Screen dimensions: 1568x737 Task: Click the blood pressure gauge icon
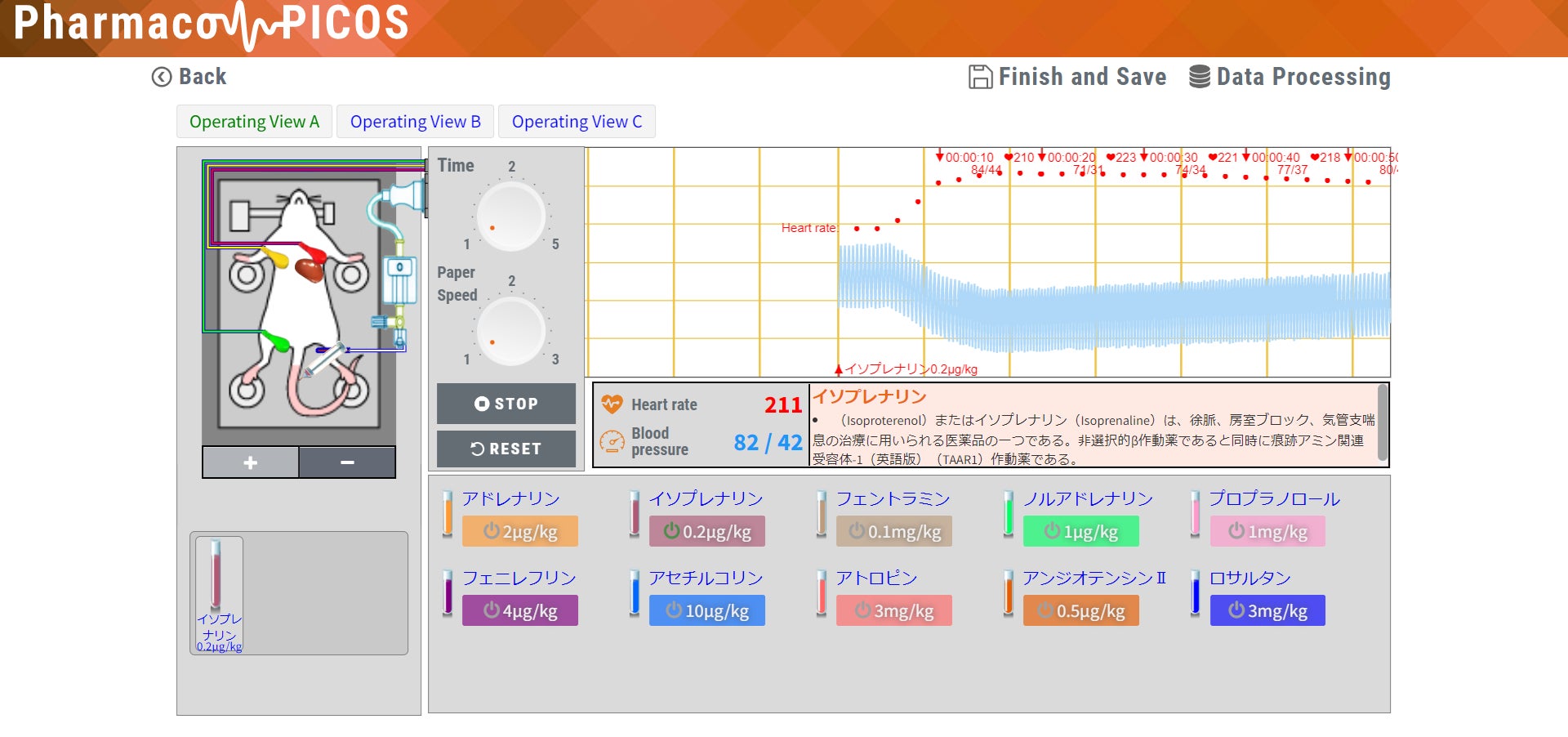(612, 441)
